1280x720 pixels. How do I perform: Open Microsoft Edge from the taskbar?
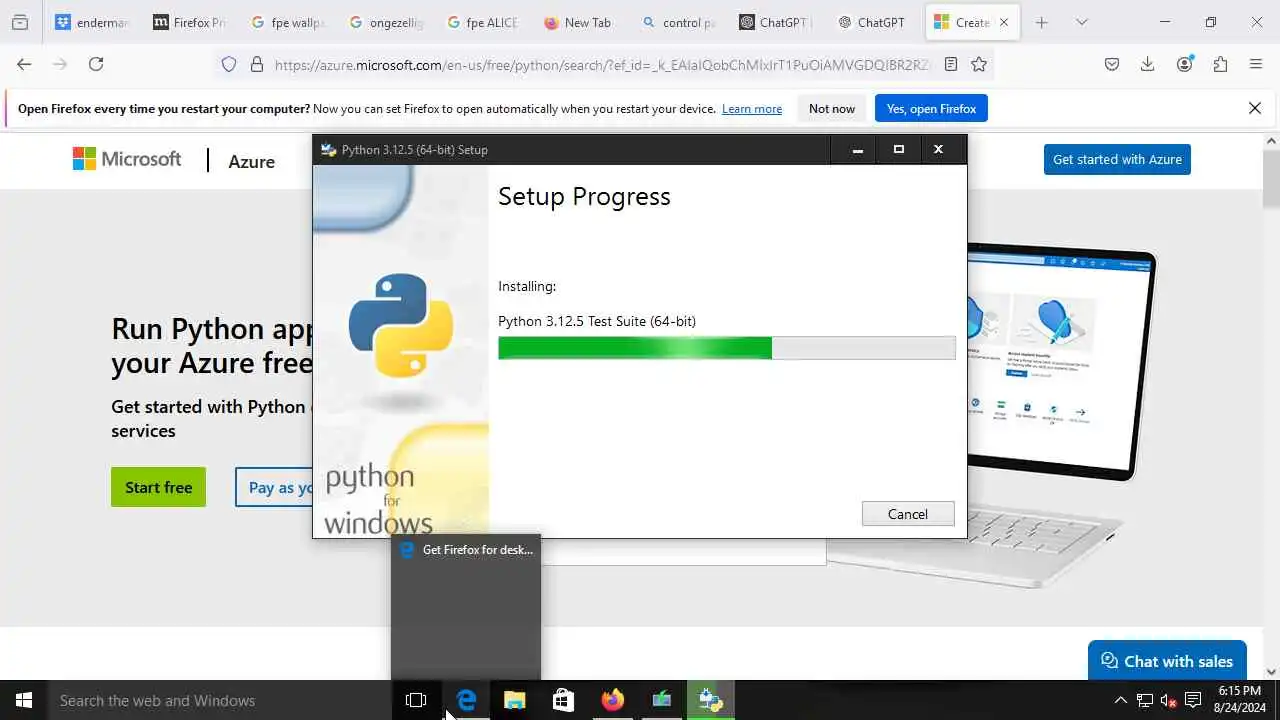click(466, 700)
